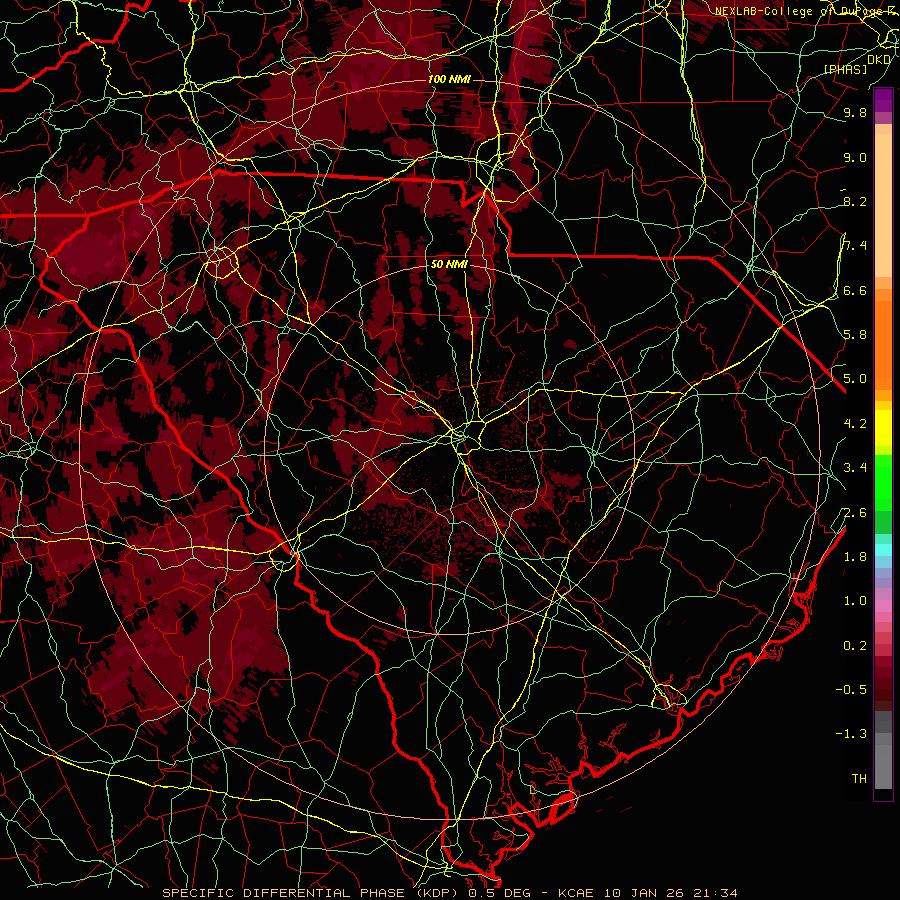Viewport: 900px width, 900px height.
Task: Click the 100 NMI range ring label
Action: coord(449,79)
